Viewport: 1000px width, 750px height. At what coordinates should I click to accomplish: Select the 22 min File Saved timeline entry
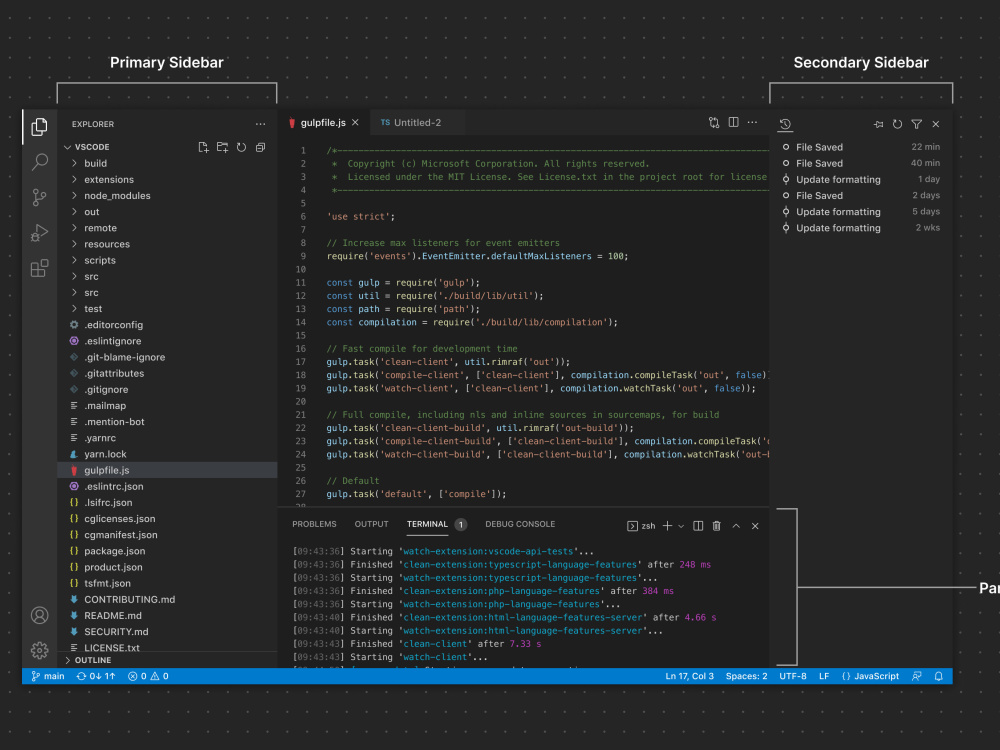click(x=861, y=147)
